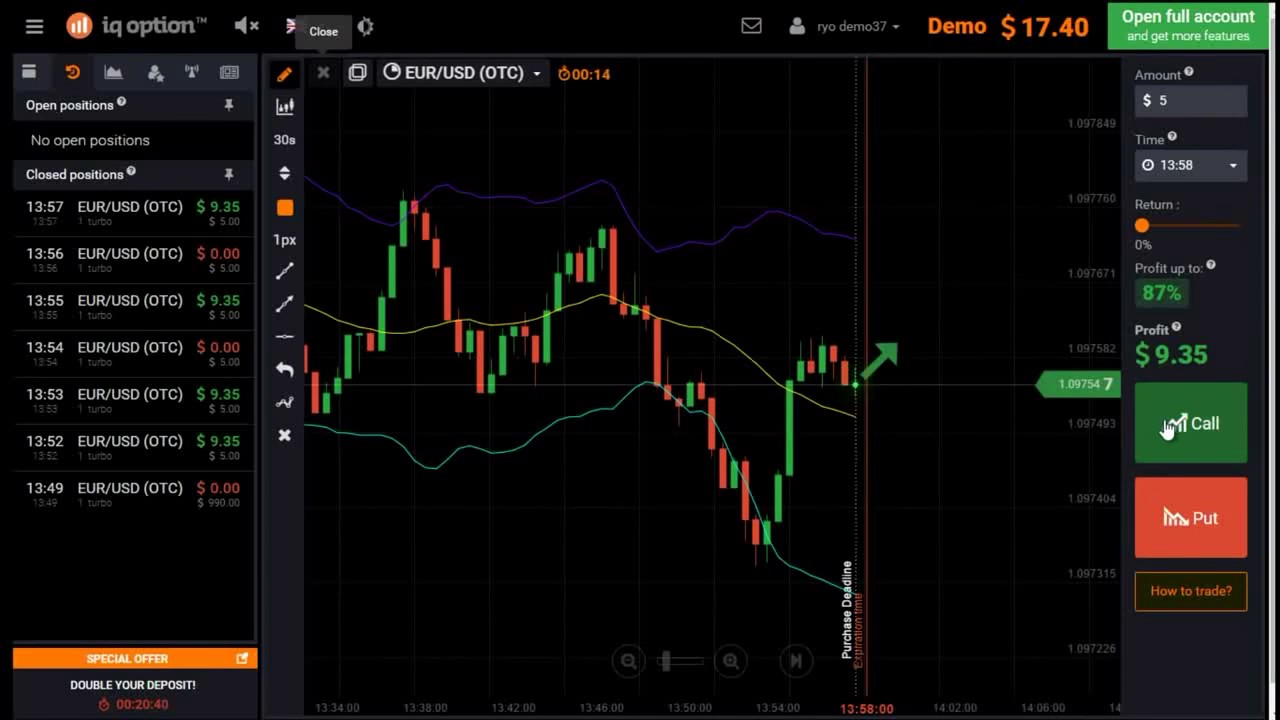
Task: Open the area chart tab icon
Action: pyautogui.click(x=113, y=72)
